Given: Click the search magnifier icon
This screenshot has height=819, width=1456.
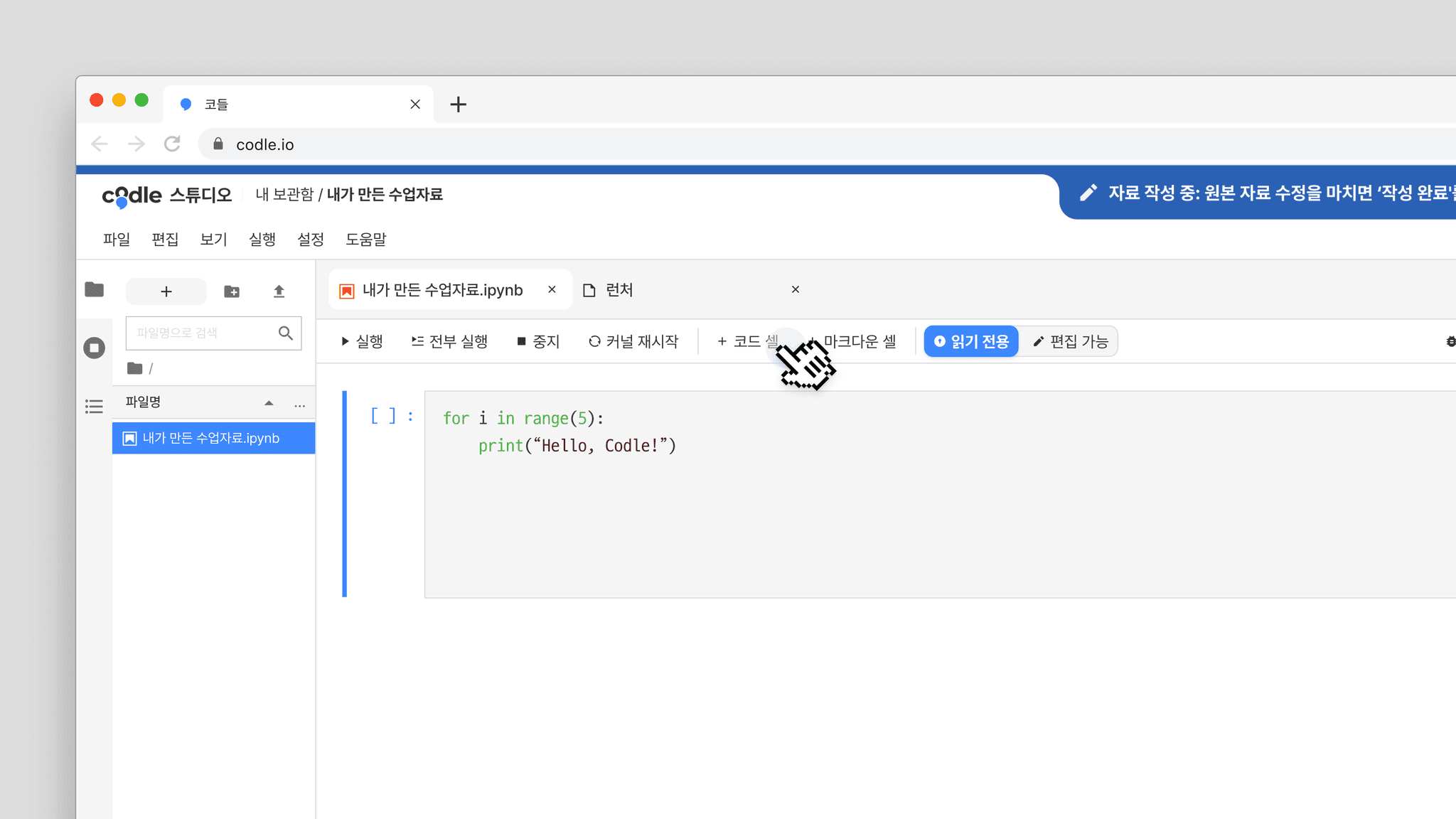Looking at the screenshot, I should pyautogui.click(x=286, y=333).
